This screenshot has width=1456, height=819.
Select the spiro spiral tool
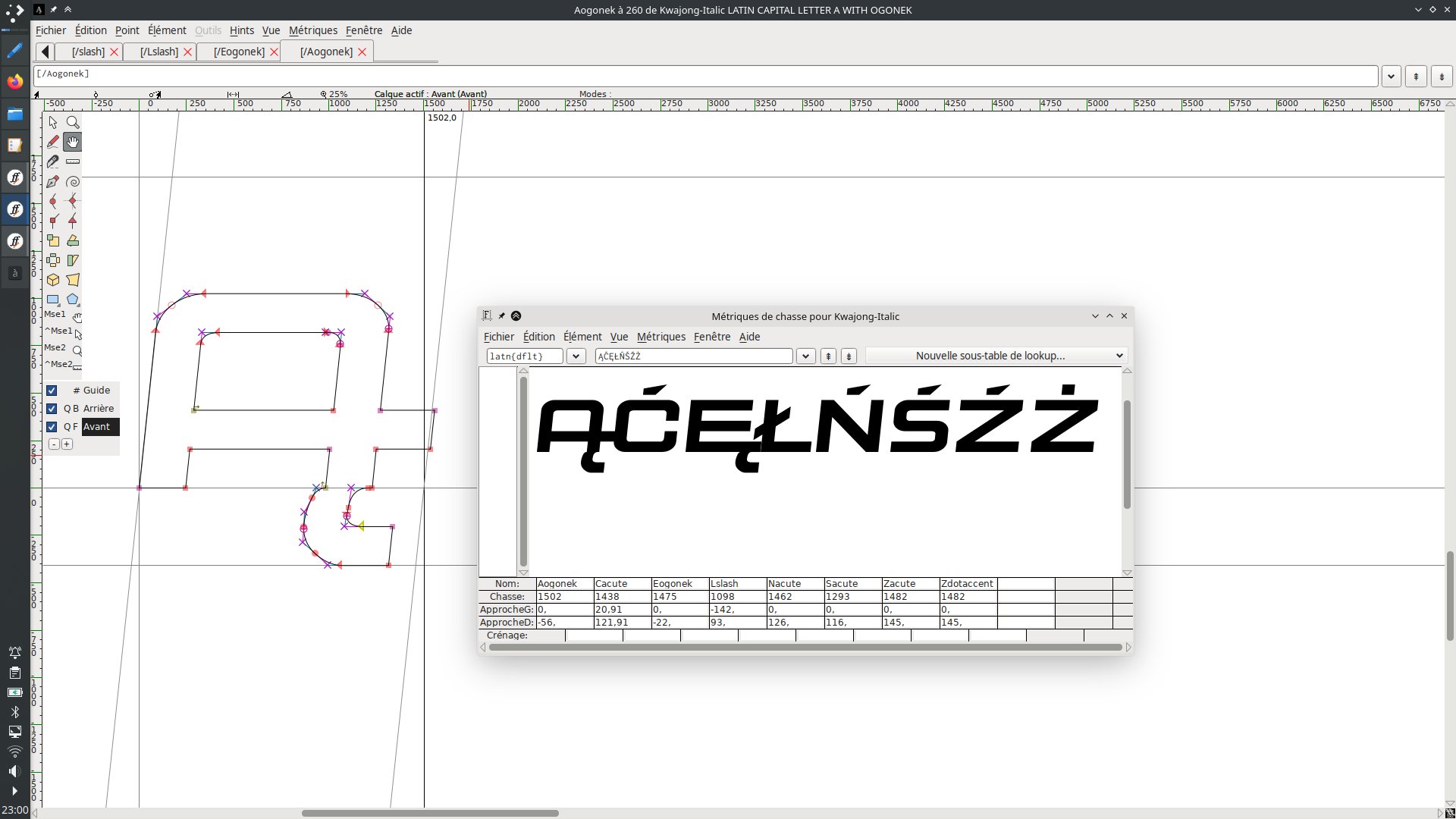(x=73, y=181)
